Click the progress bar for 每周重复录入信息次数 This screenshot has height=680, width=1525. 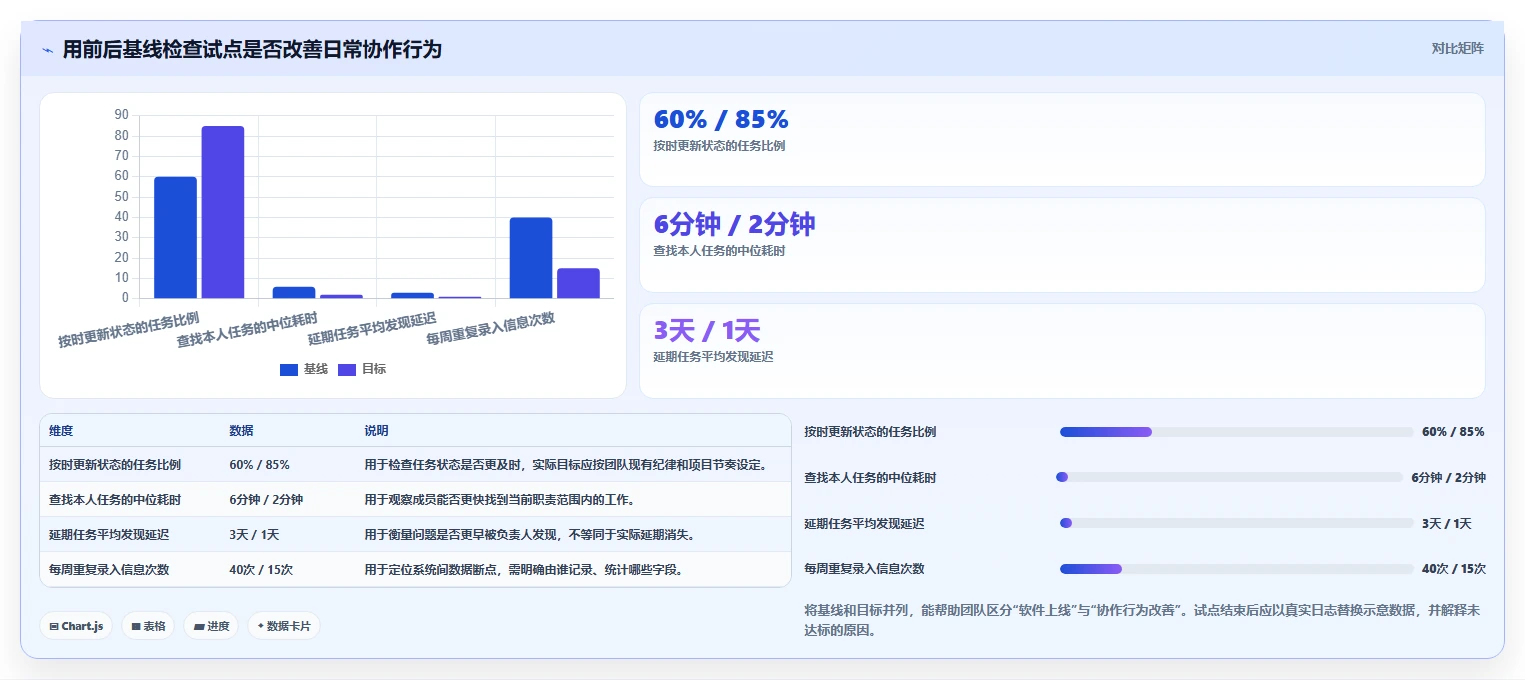[x=1236, y=569]
